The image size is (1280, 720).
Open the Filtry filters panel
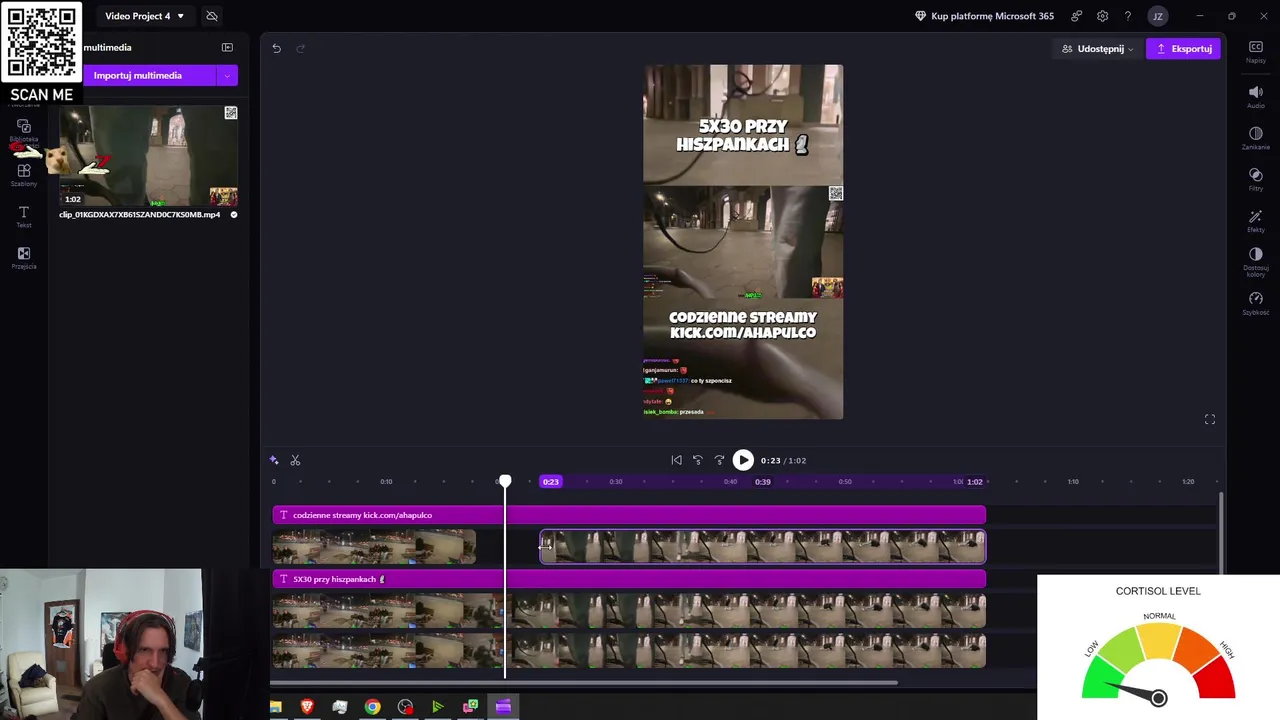1255,179
